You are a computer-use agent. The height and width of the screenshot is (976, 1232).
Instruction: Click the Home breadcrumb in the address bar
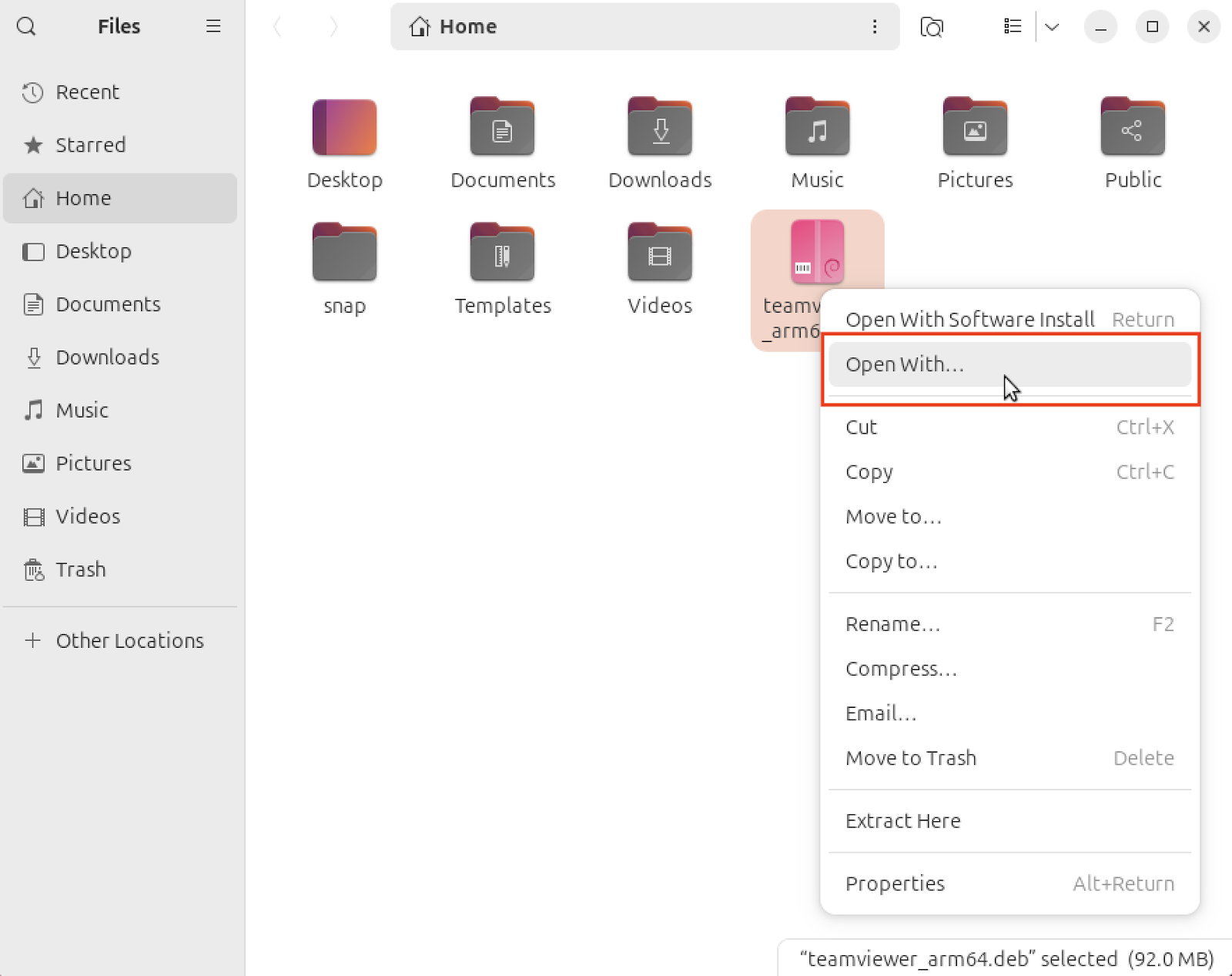453,25
